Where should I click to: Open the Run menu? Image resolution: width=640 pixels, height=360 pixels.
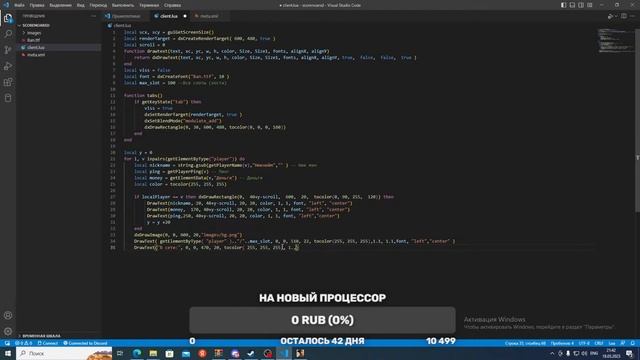pos(123,5)
